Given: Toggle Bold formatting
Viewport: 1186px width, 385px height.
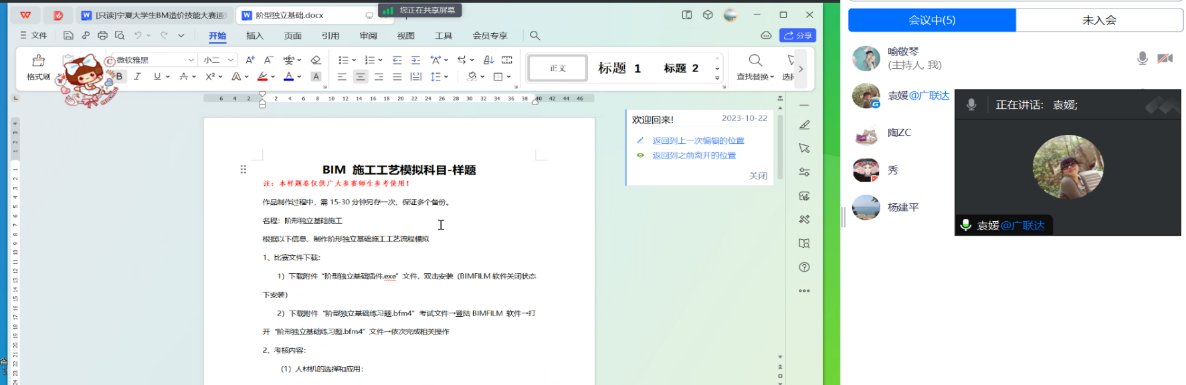Looking at the screenshot, I should (x=119, y=76).
